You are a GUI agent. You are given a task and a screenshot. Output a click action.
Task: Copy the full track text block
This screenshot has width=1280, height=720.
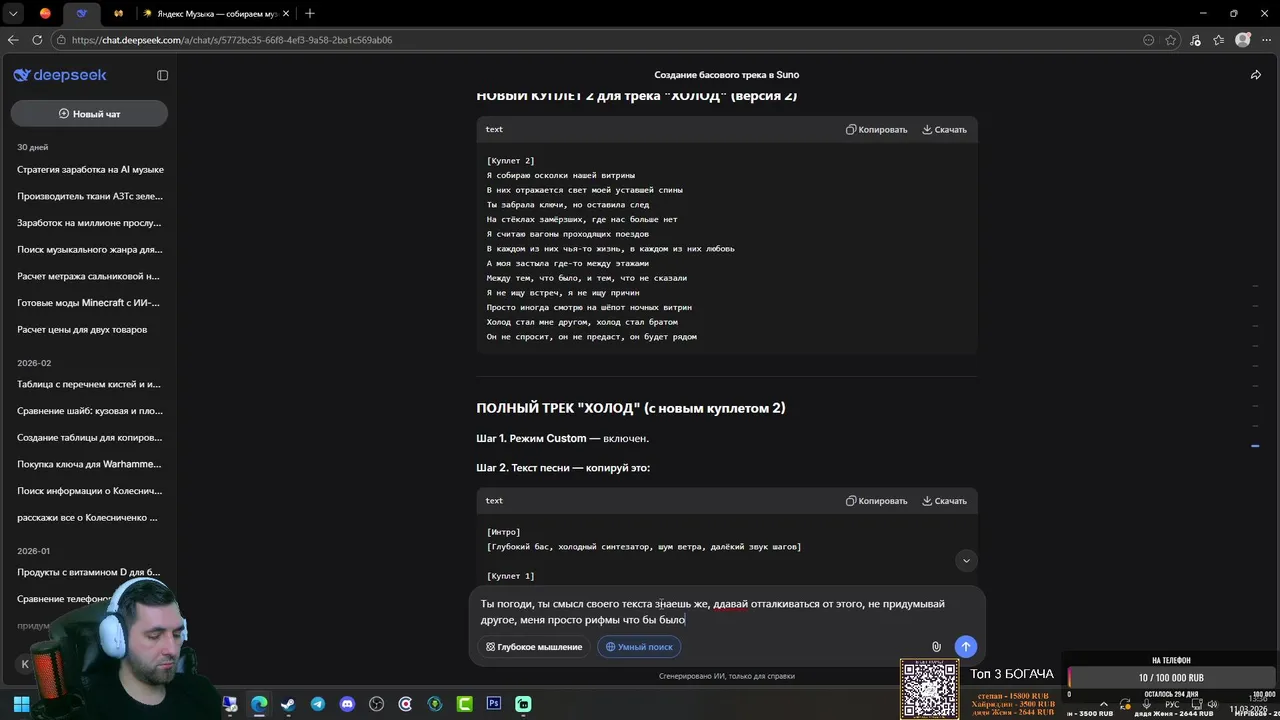click(876, 501)
